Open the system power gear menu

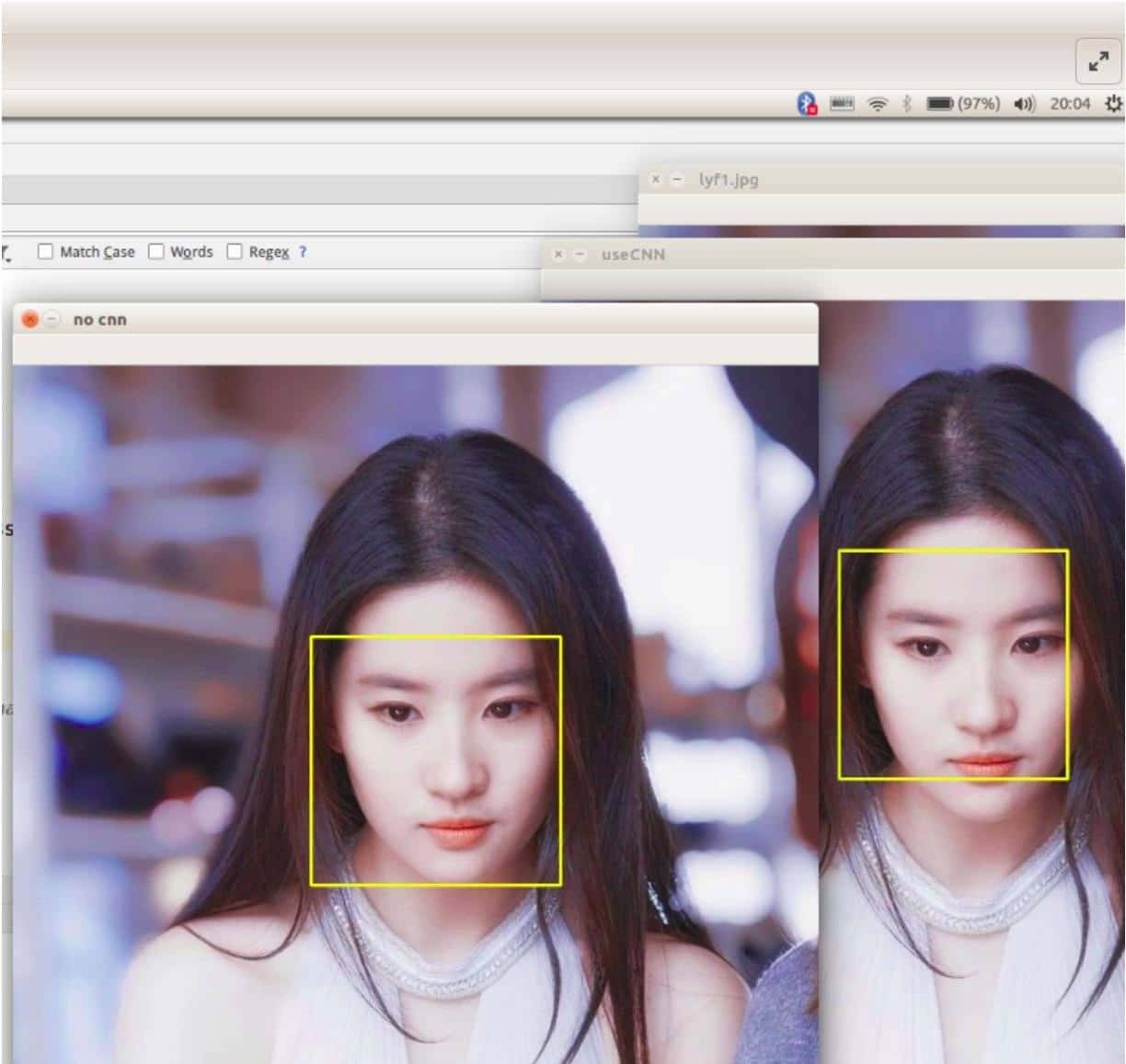[x=1113, y=104]
